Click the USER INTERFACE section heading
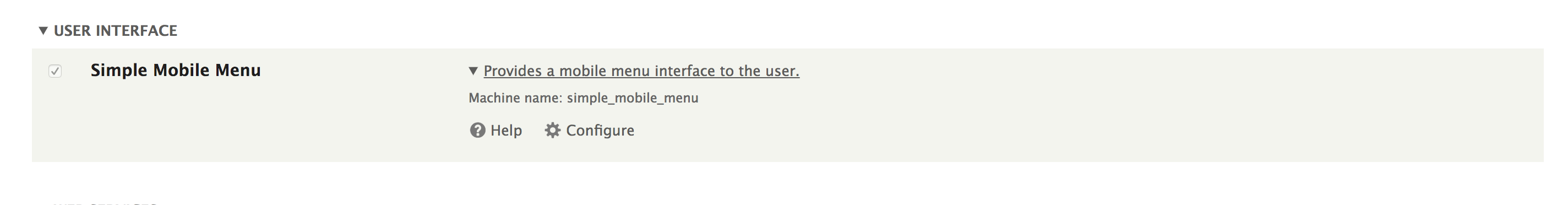 click(115, 30)
